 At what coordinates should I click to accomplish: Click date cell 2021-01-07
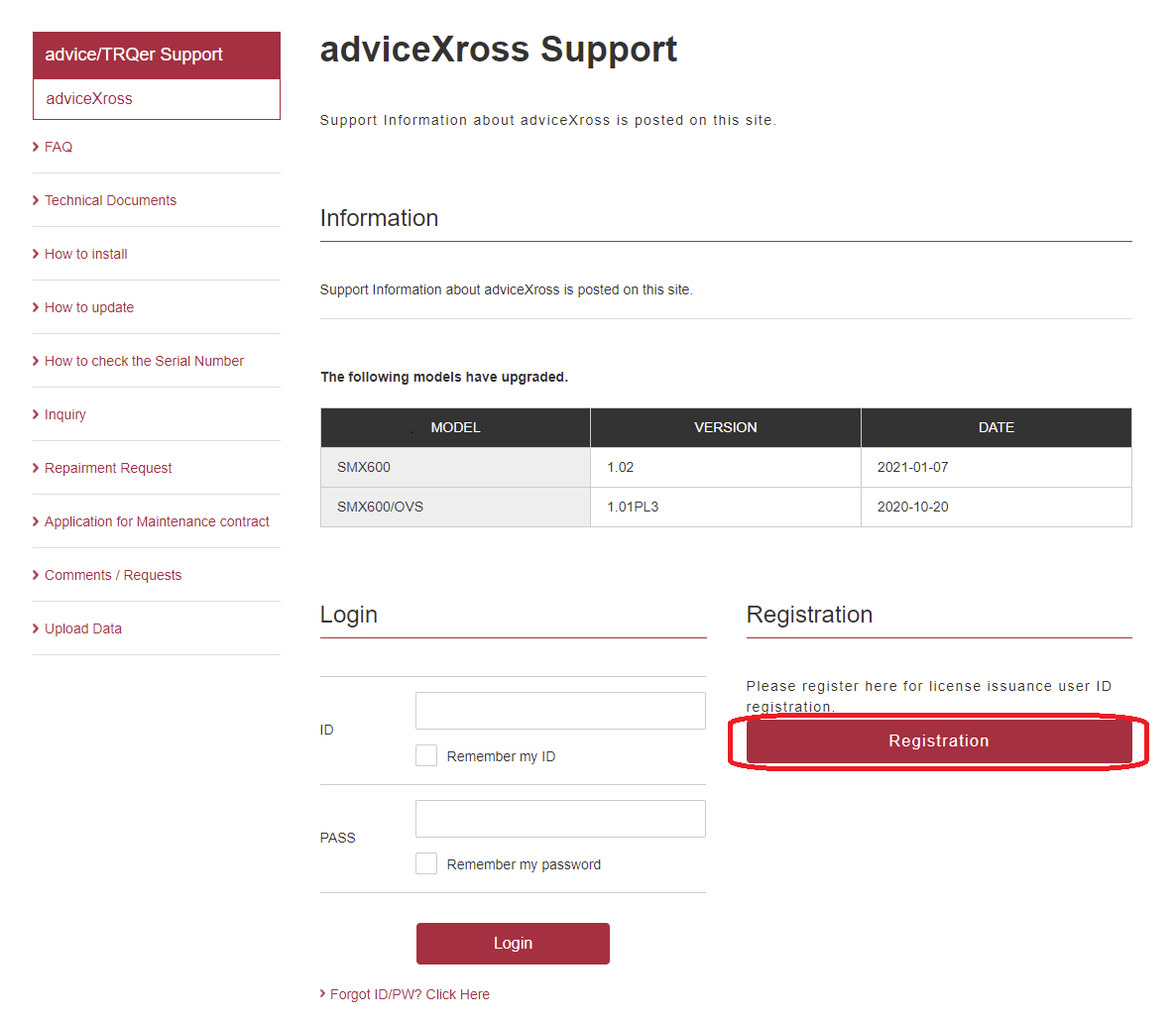(x=996, y=467)
